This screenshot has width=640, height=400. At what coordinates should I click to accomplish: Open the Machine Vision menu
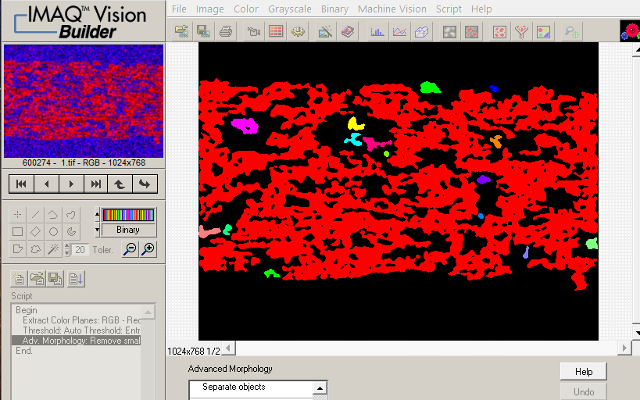tap(392, 9)
